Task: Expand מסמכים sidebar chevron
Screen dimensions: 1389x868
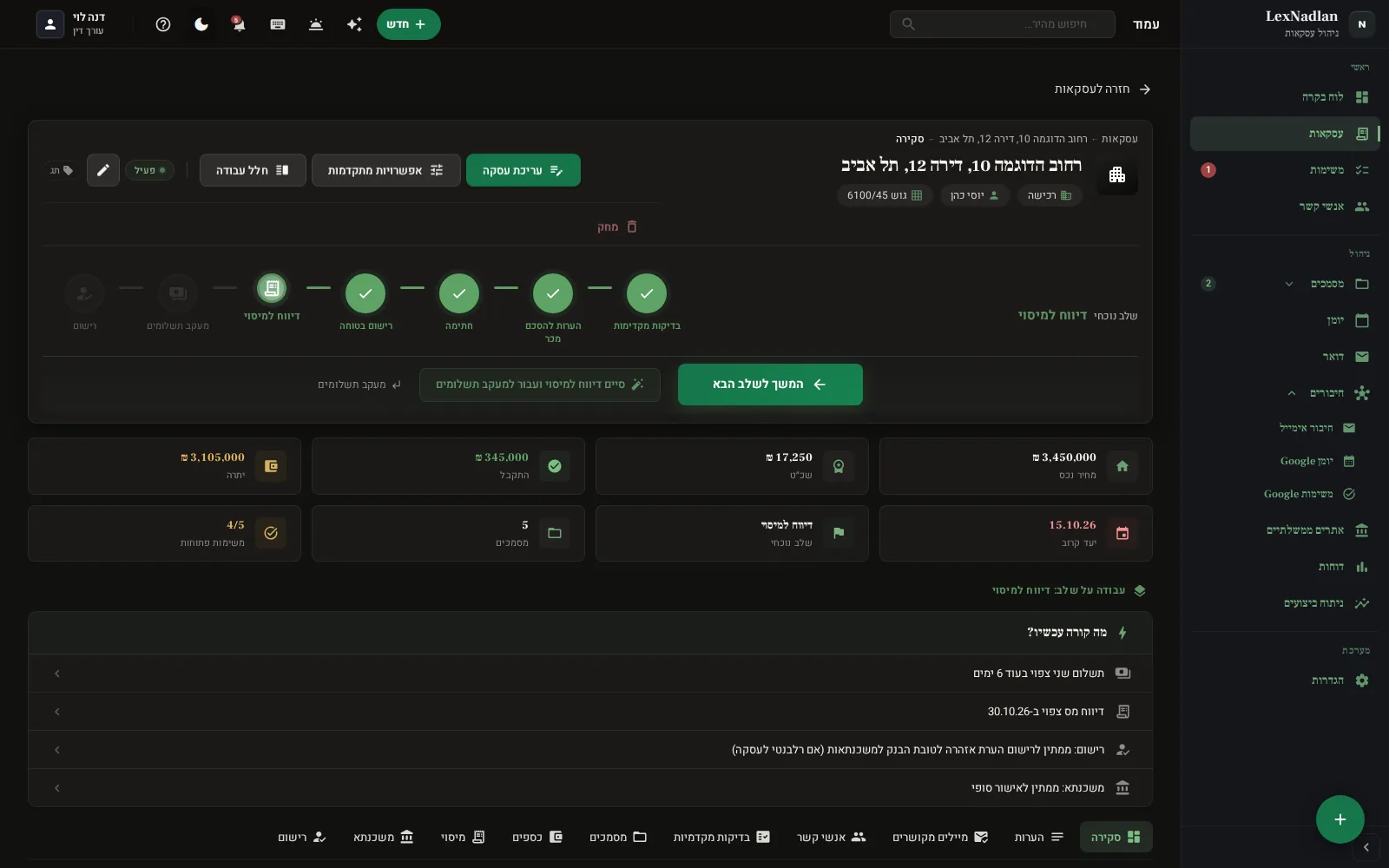Action: pos(1289,284)
